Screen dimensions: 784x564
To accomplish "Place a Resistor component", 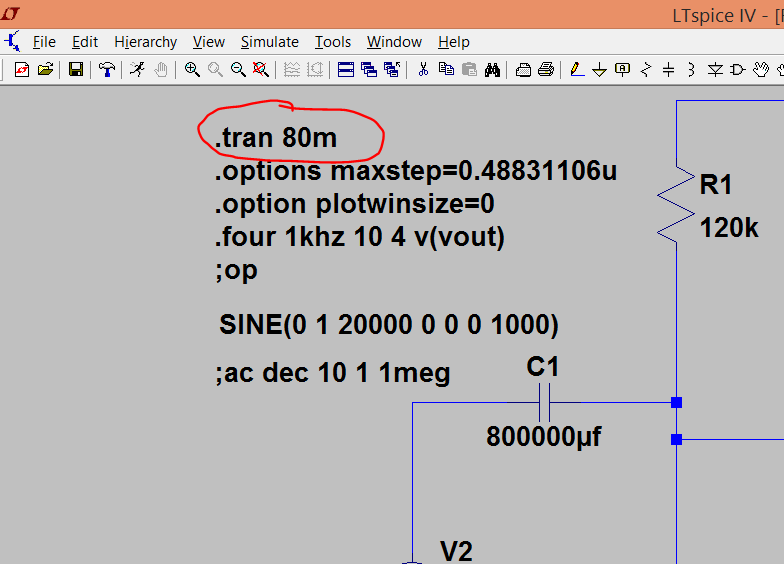I will pyautogui.click(x=646, y=70).
